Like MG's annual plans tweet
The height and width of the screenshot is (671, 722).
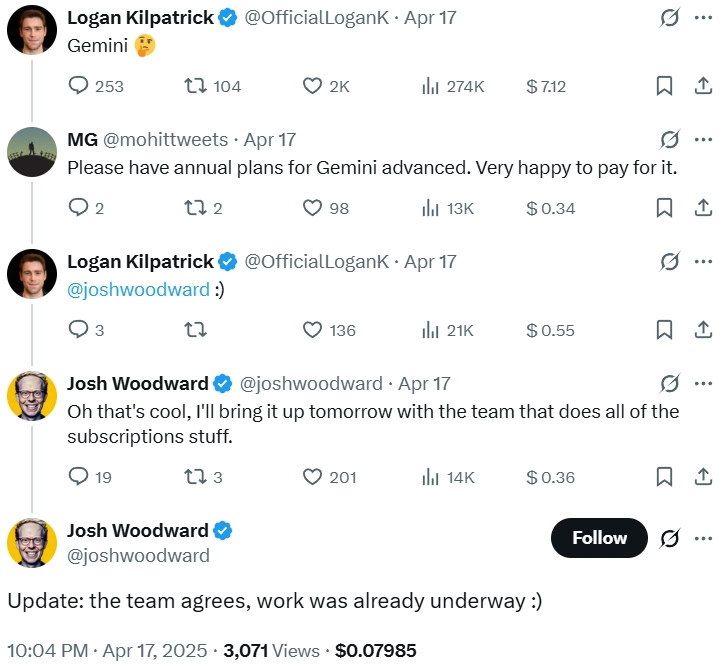[x=313, y=208]
